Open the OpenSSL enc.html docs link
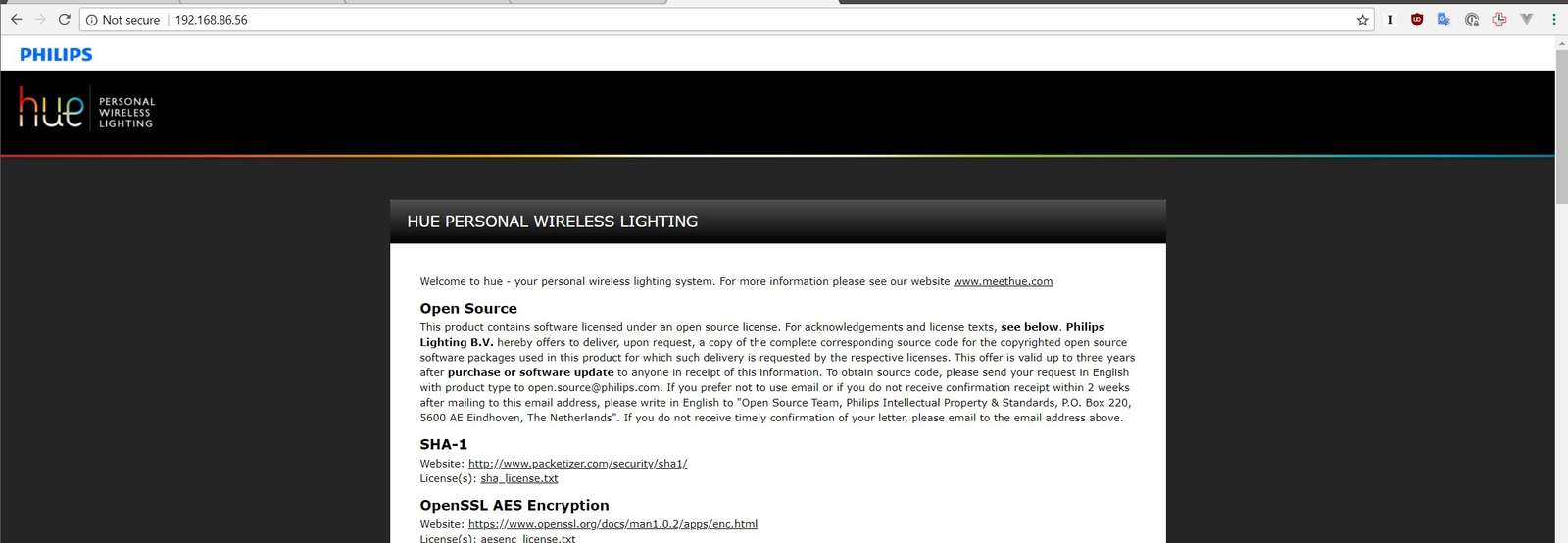The width and height of the screenshot is (1568, 543). [x=612, y=524]
